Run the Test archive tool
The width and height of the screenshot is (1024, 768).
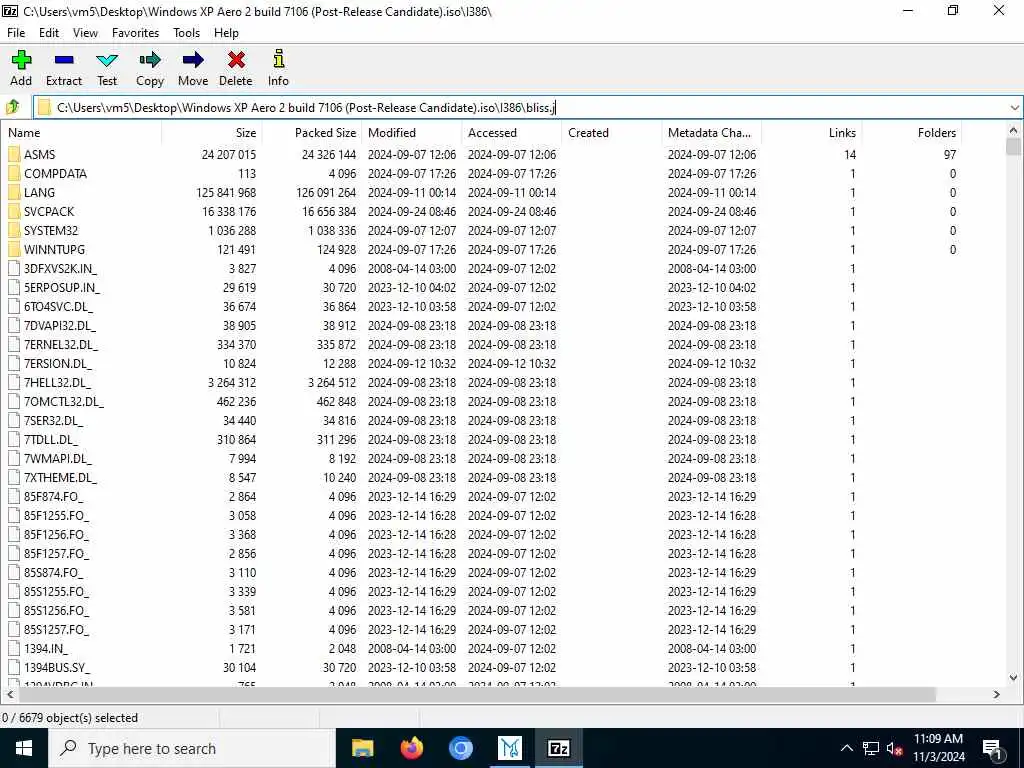(x=107, y=60)
